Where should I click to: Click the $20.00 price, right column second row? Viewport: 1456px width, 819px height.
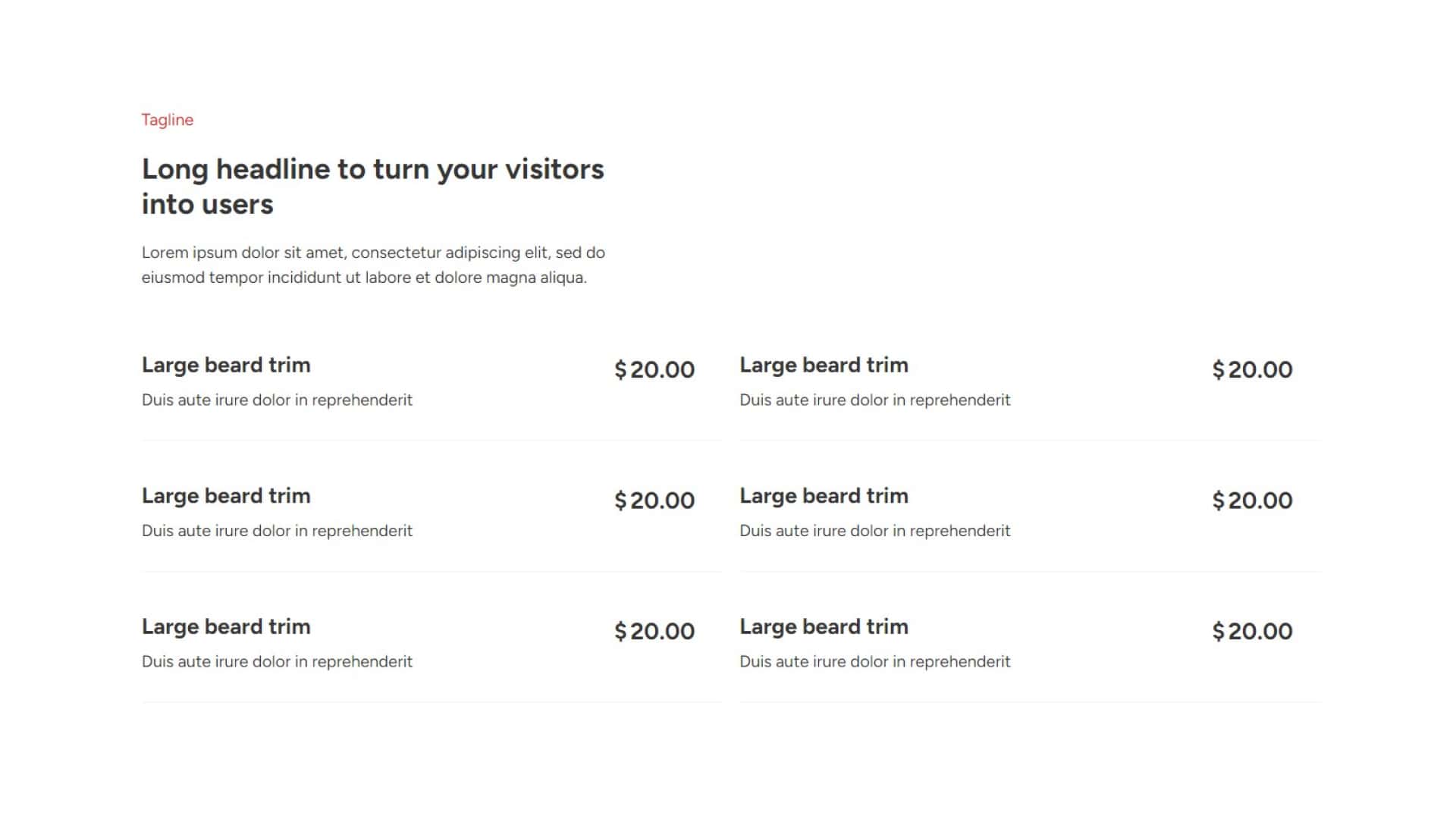coord(1252,500)
